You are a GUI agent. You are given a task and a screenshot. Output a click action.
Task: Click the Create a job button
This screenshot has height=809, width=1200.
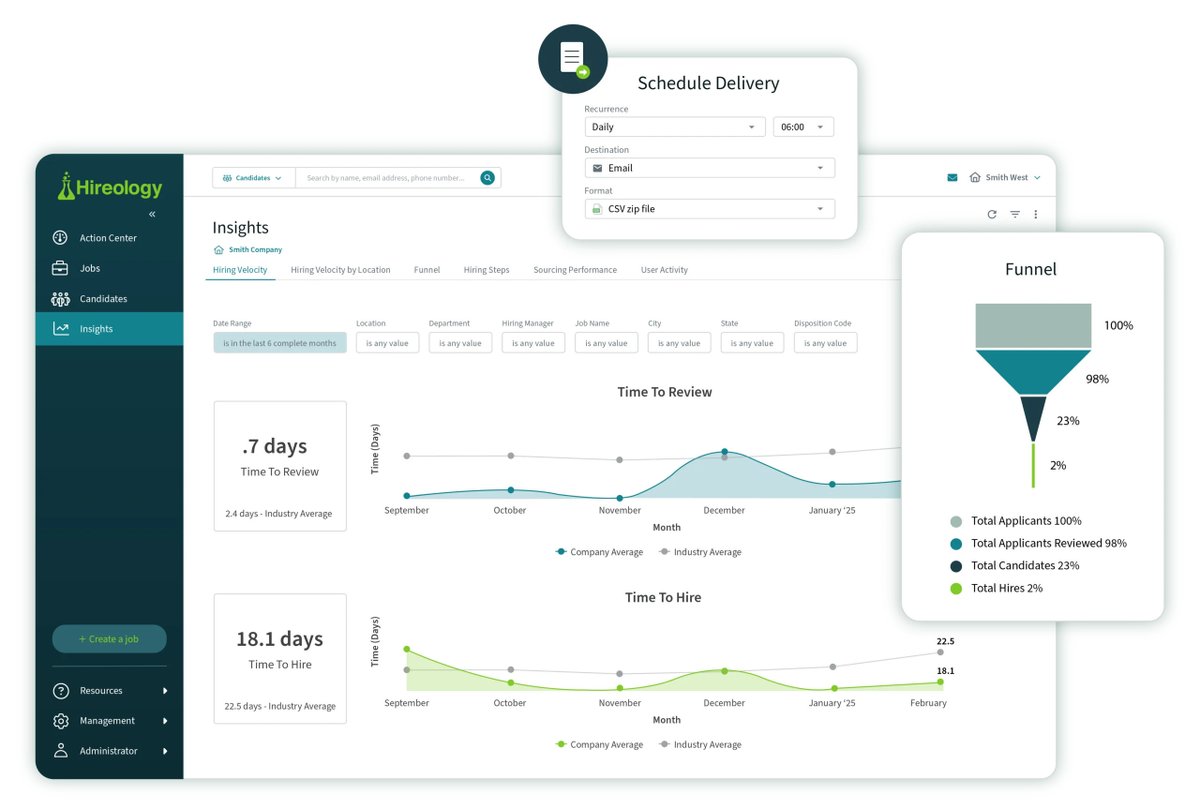click(109, 638)
